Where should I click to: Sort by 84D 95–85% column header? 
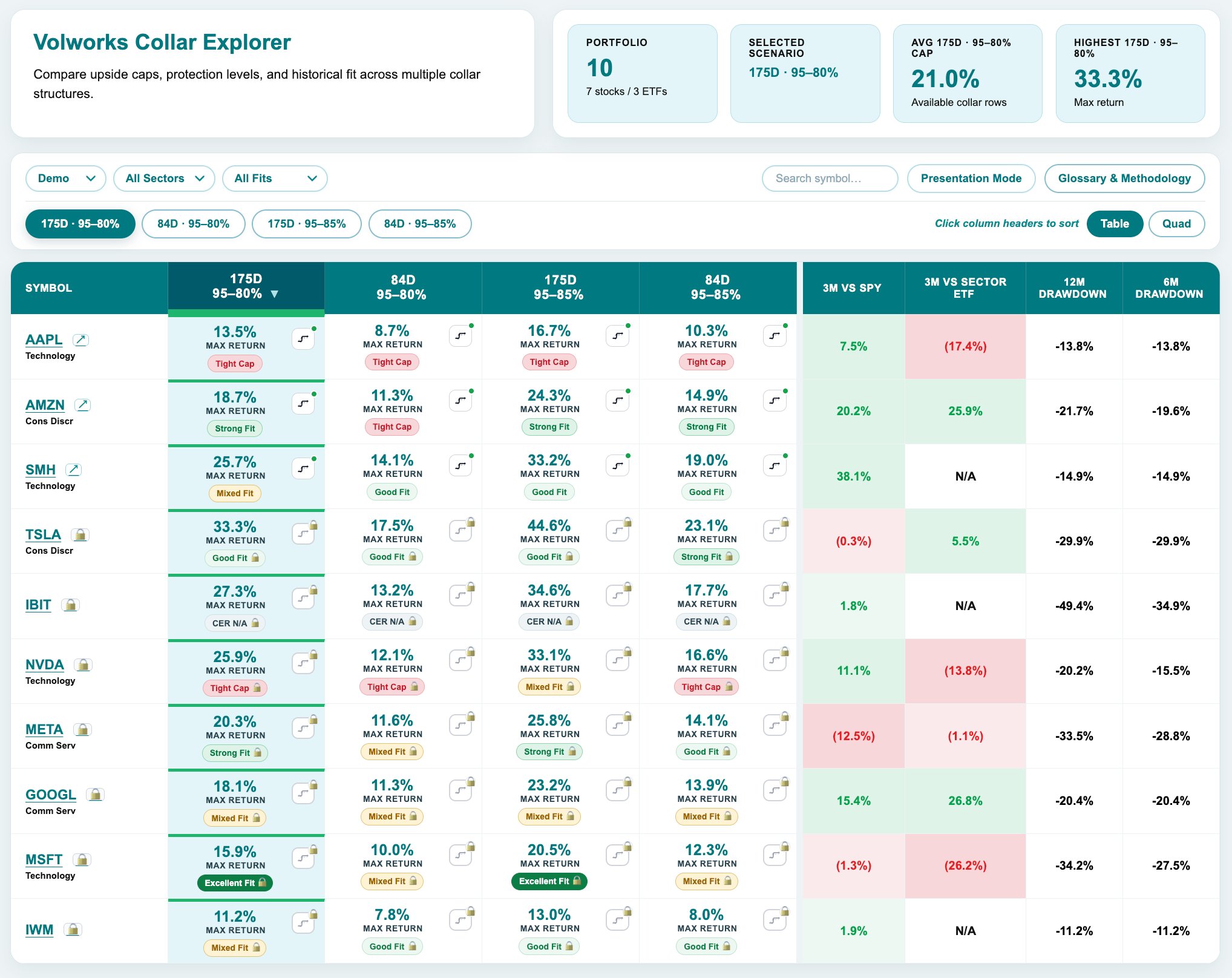[x=717, y=287]
